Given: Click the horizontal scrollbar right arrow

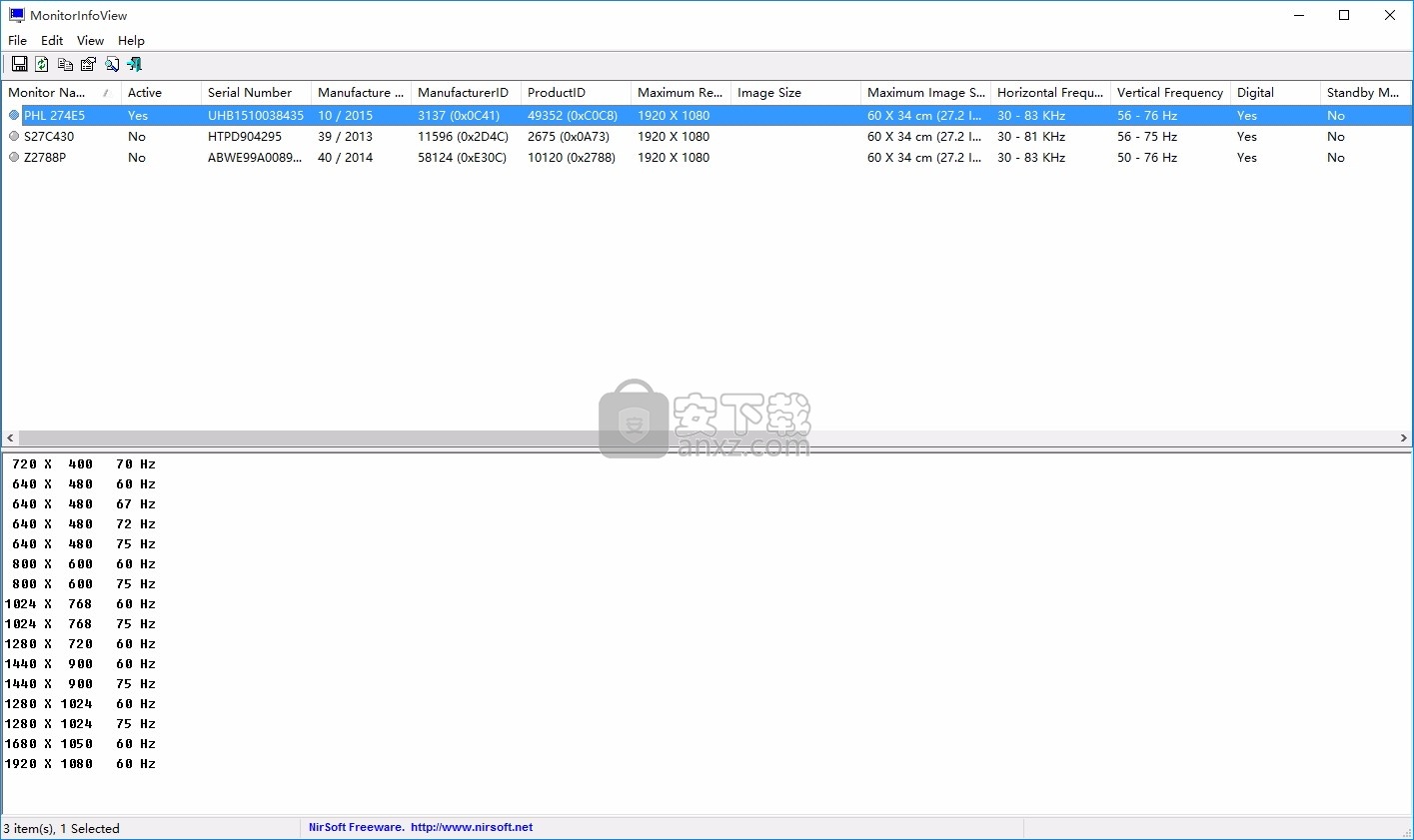Looking at the screenshot, I should coord(1403,437).
